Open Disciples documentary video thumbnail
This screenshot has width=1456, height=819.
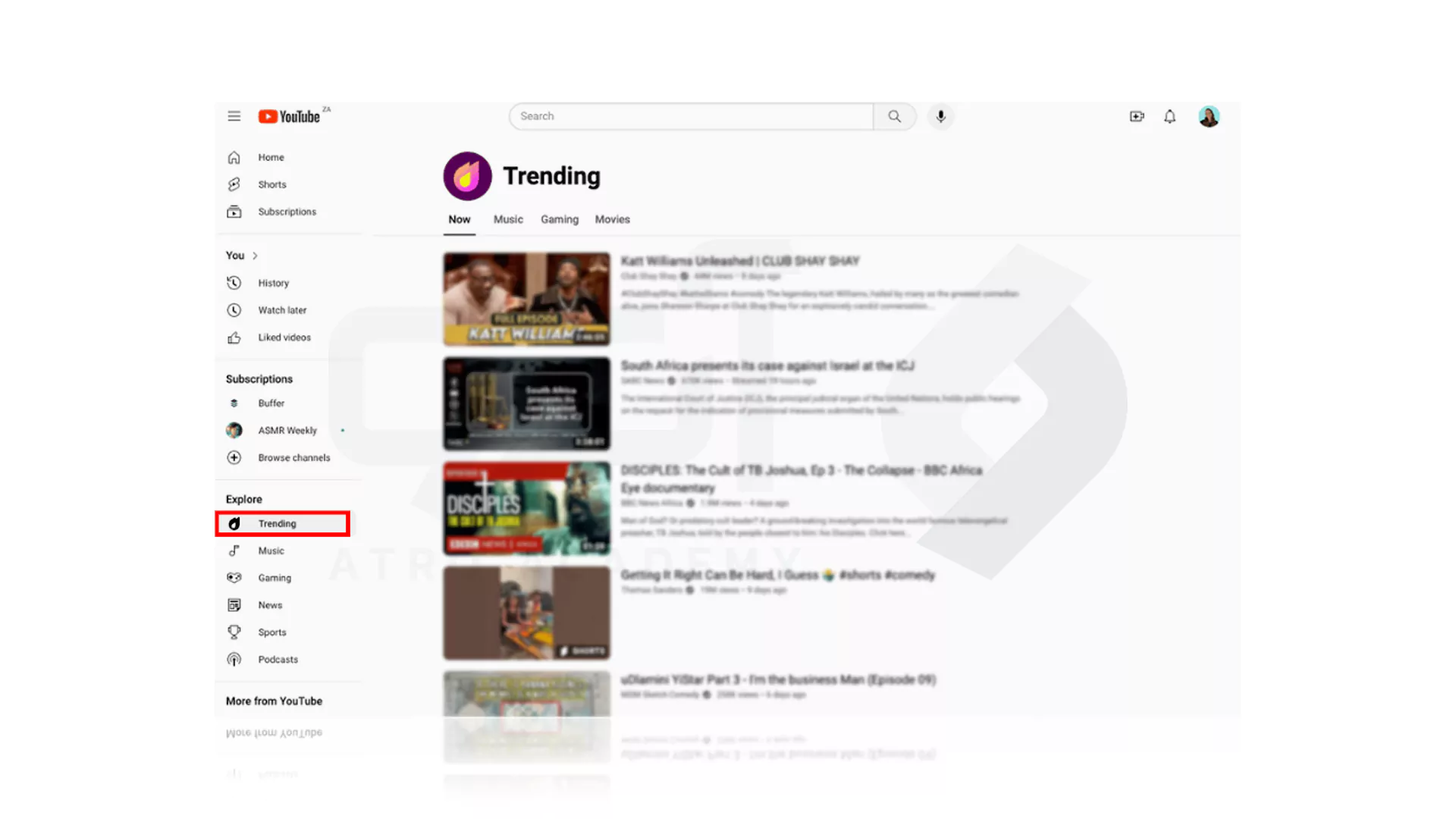click(x=526, y=508)
